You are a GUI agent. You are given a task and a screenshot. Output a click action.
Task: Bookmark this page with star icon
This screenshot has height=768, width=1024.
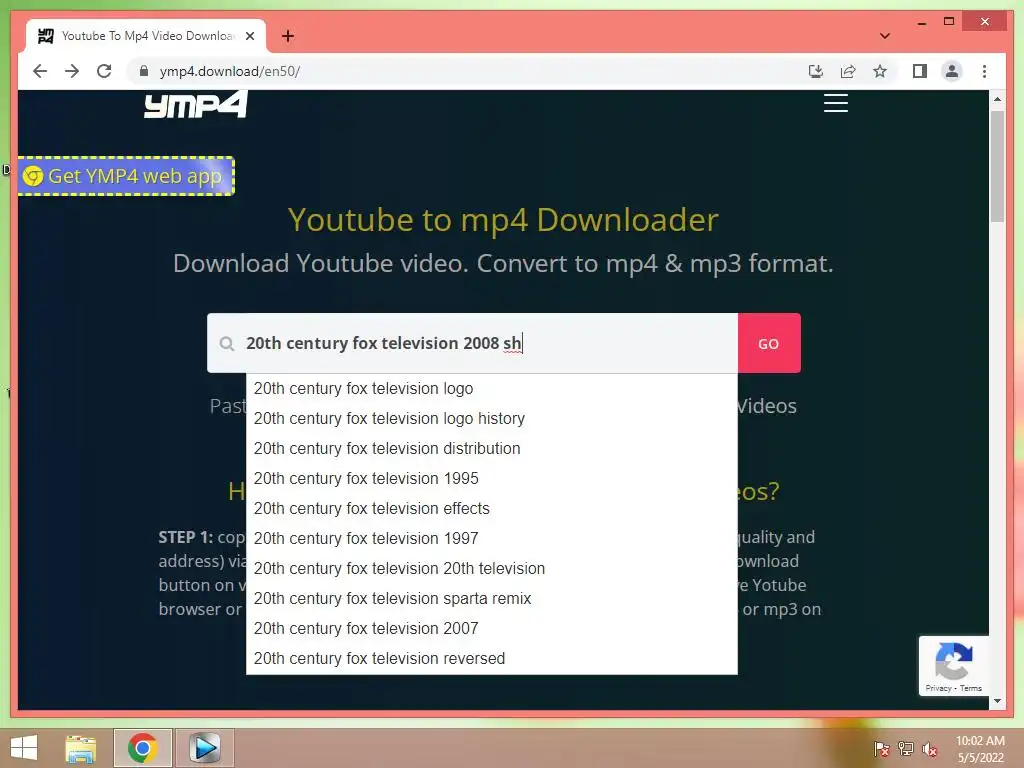coord(880,71)
